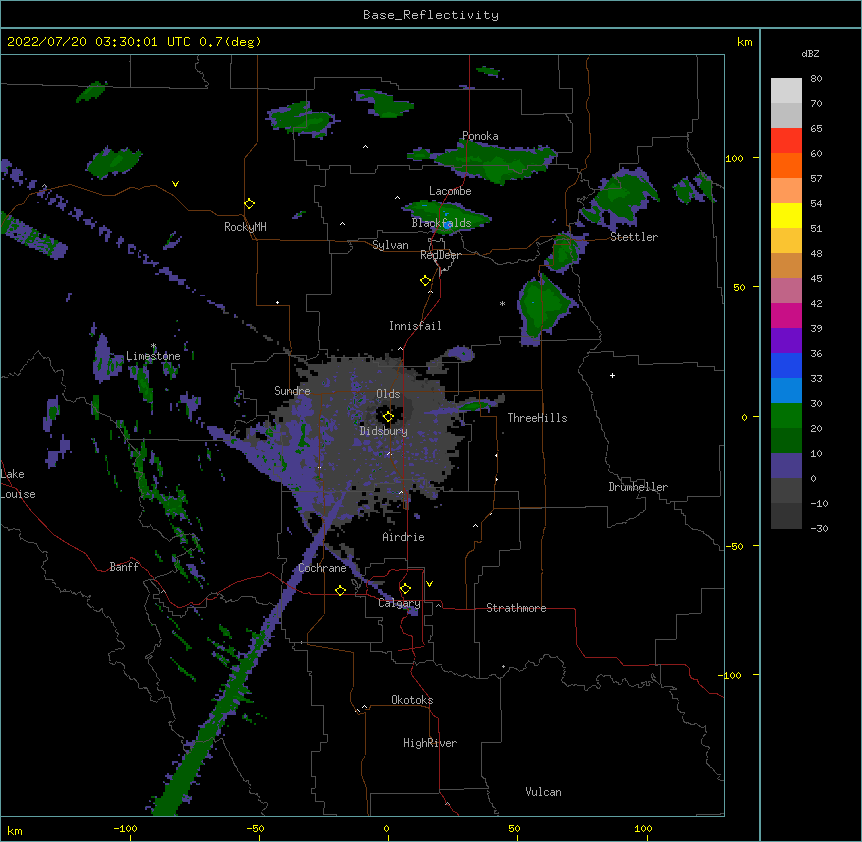Click the 20 dBZ green legend swatch
862x842 pixels.
click(x=786, y=416)
